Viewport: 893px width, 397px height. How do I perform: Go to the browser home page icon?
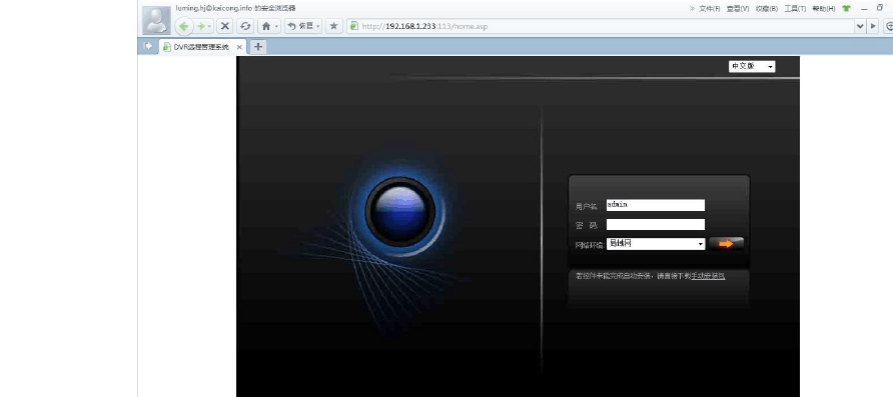point(266,26)
